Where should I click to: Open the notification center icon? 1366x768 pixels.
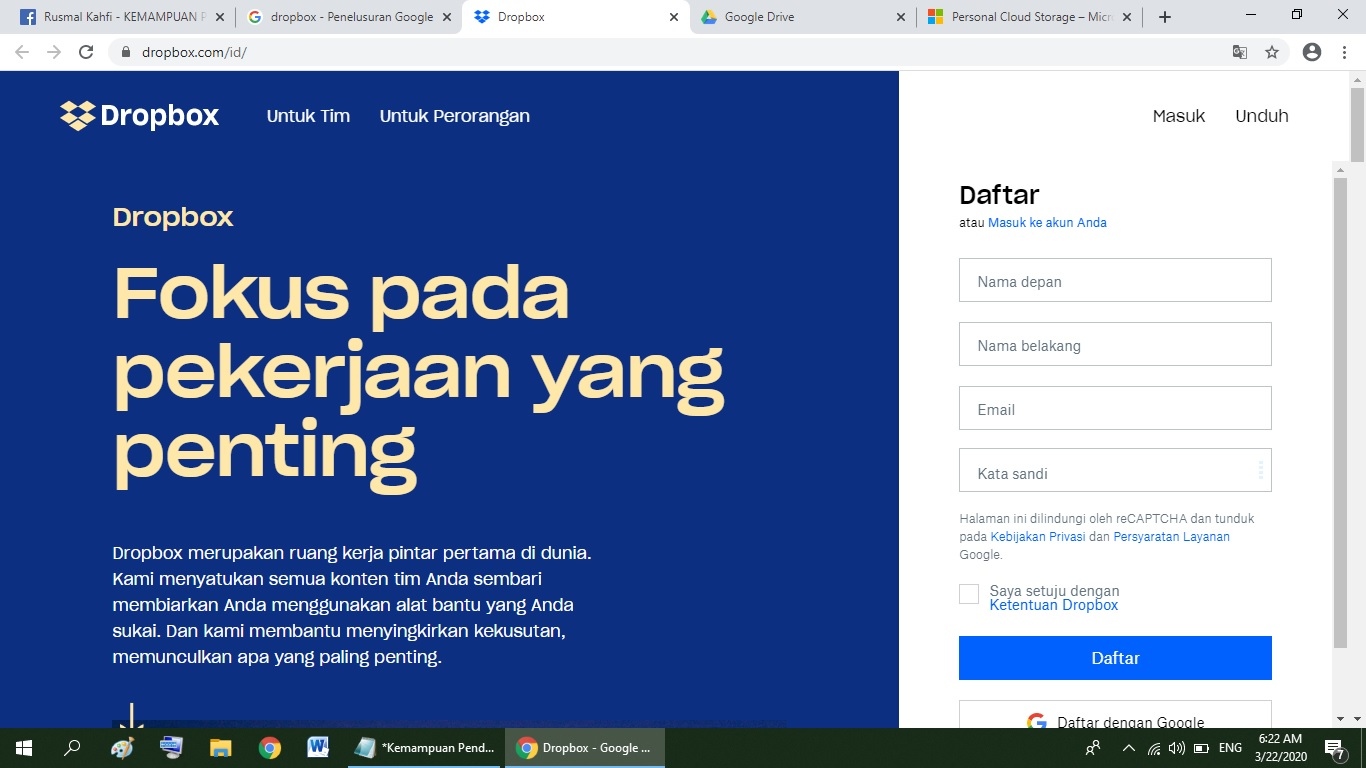[1335, 748]
